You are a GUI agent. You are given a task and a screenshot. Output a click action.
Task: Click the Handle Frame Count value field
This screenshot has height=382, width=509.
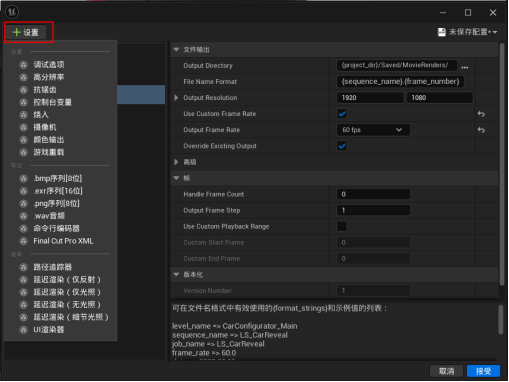pyautogui.click(x=373, y=194)
